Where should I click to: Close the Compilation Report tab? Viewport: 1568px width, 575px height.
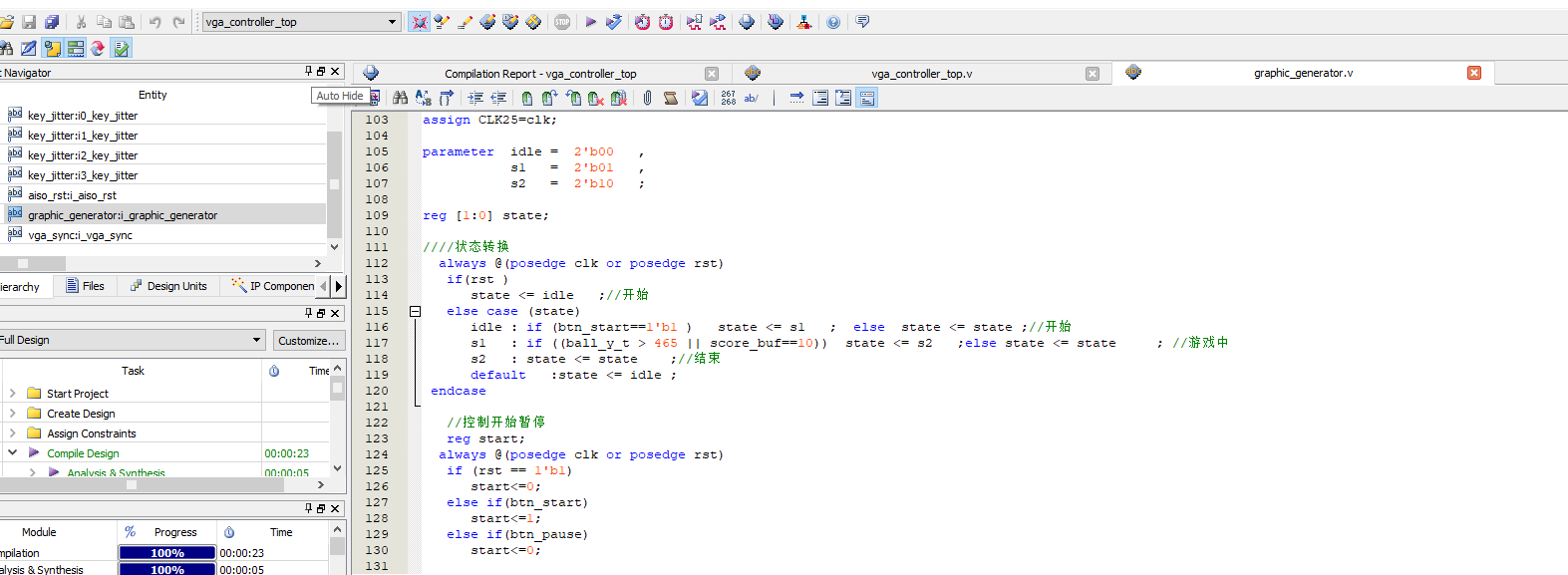(712, 74)
